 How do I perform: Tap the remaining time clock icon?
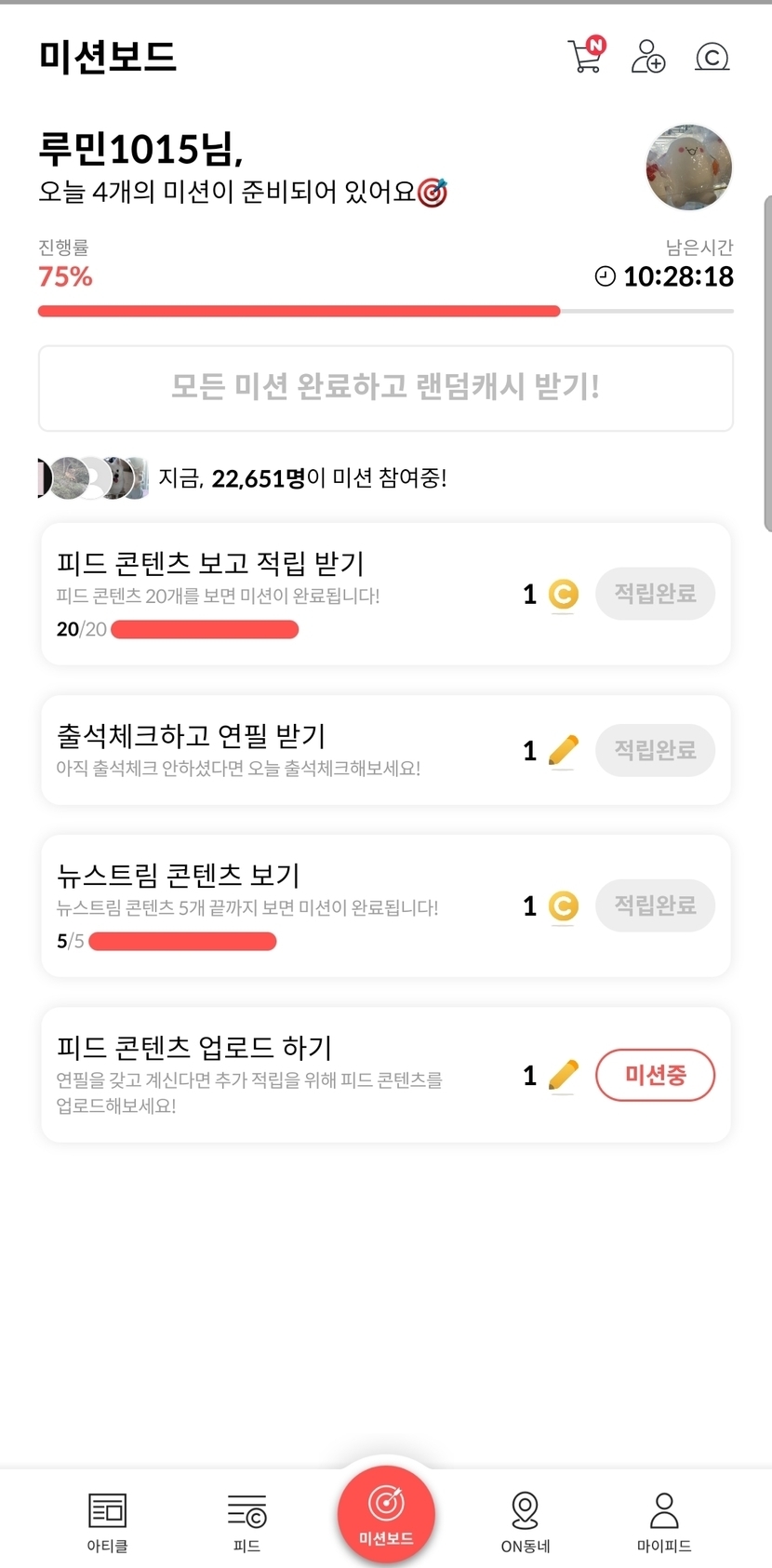click(606, 276)
